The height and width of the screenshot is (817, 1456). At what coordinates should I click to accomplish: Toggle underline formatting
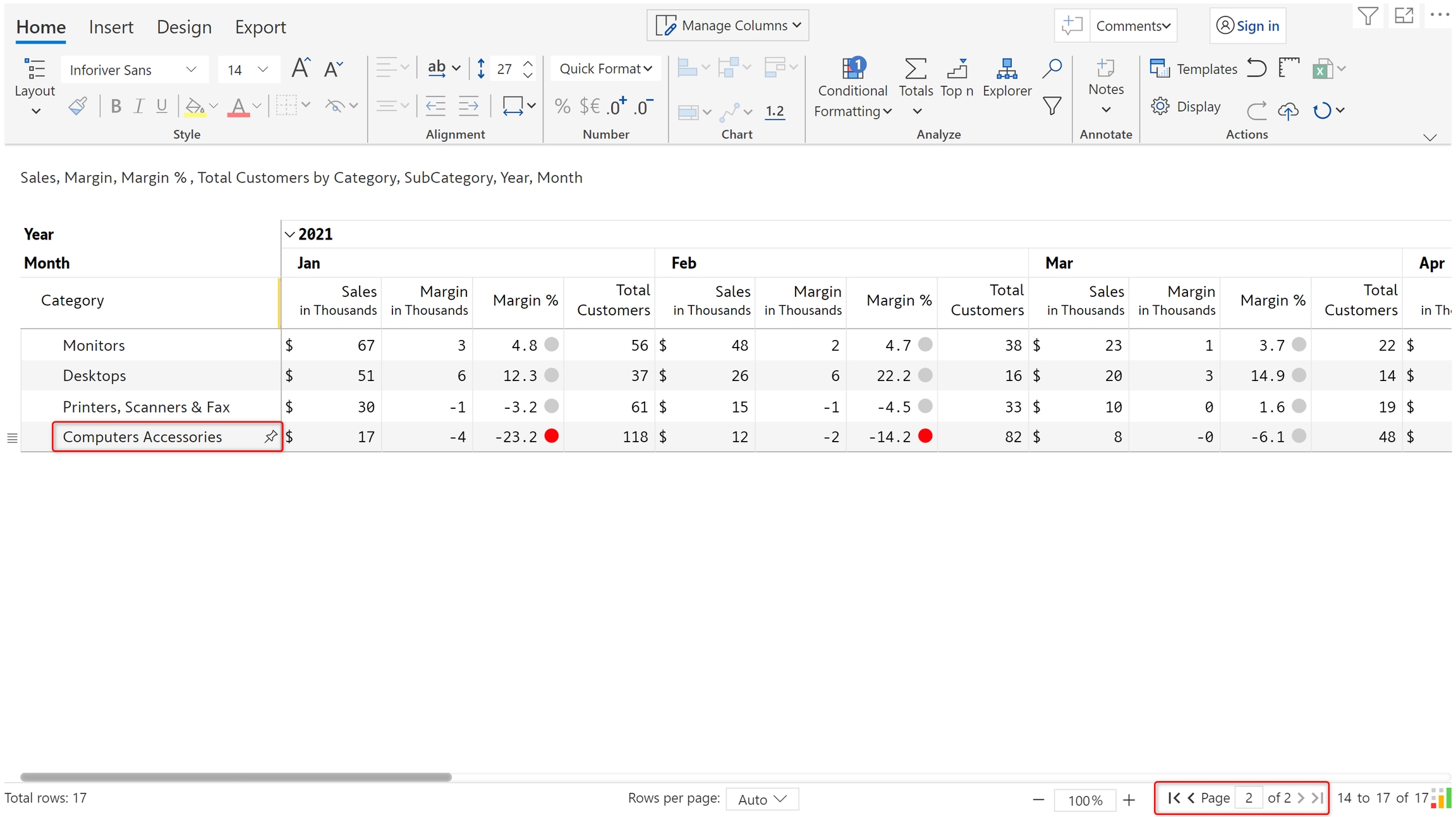click(162, 106)
